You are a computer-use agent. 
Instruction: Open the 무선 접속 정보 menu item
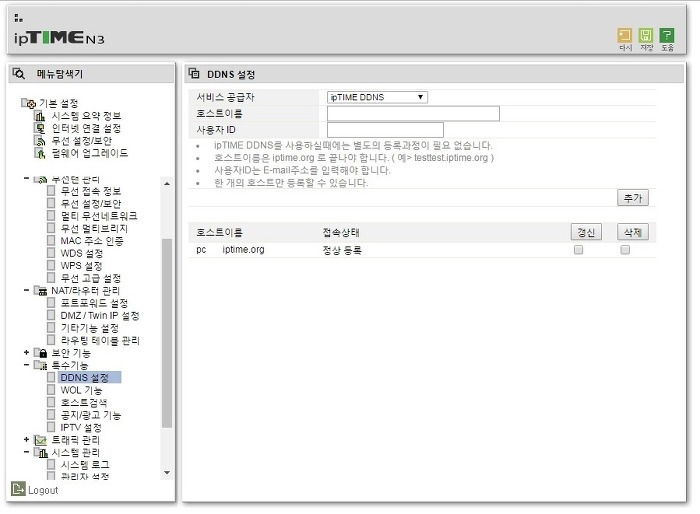(x=91, y=191)
